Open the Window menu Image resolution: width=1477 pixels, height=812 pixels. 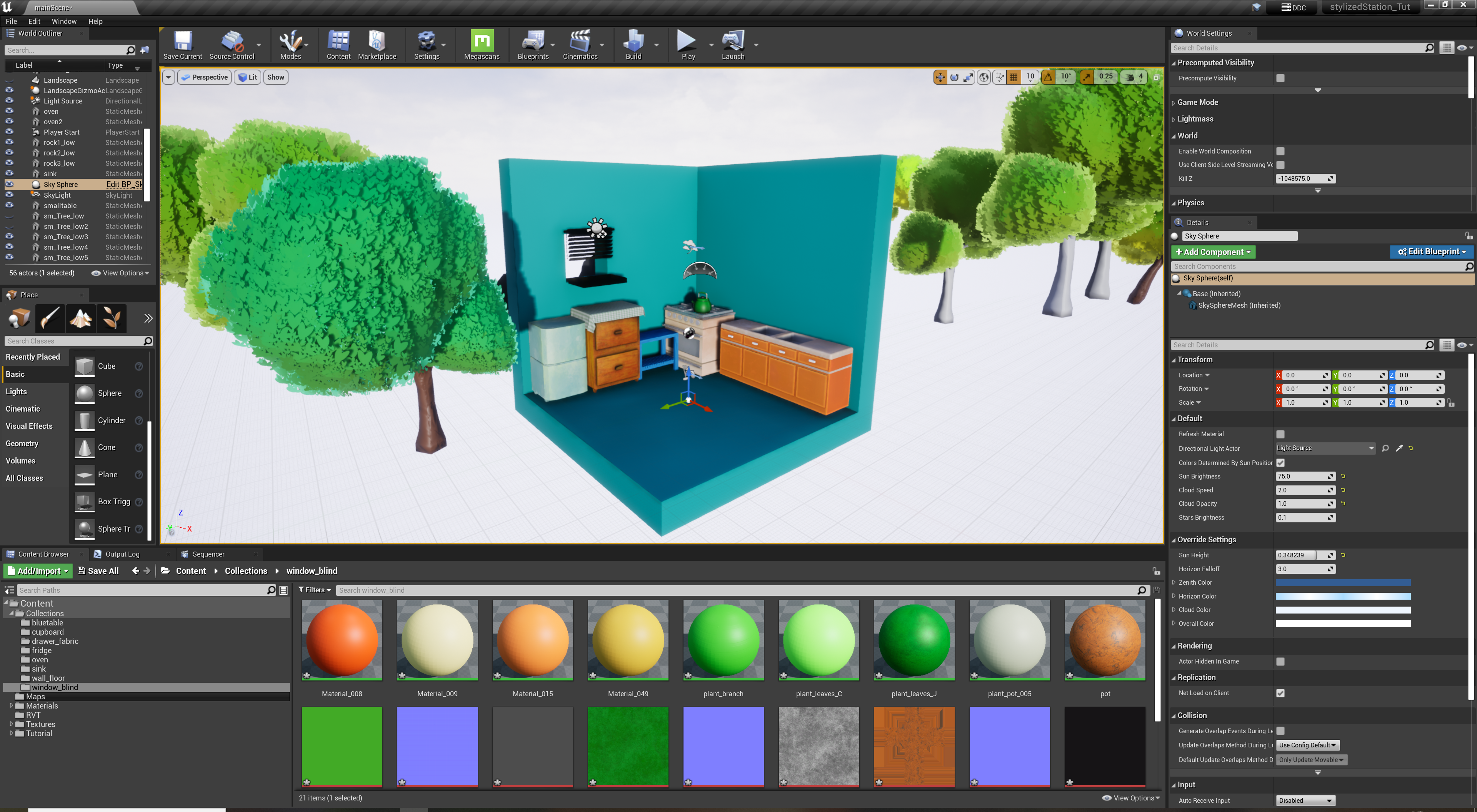(x=63, y=21)
